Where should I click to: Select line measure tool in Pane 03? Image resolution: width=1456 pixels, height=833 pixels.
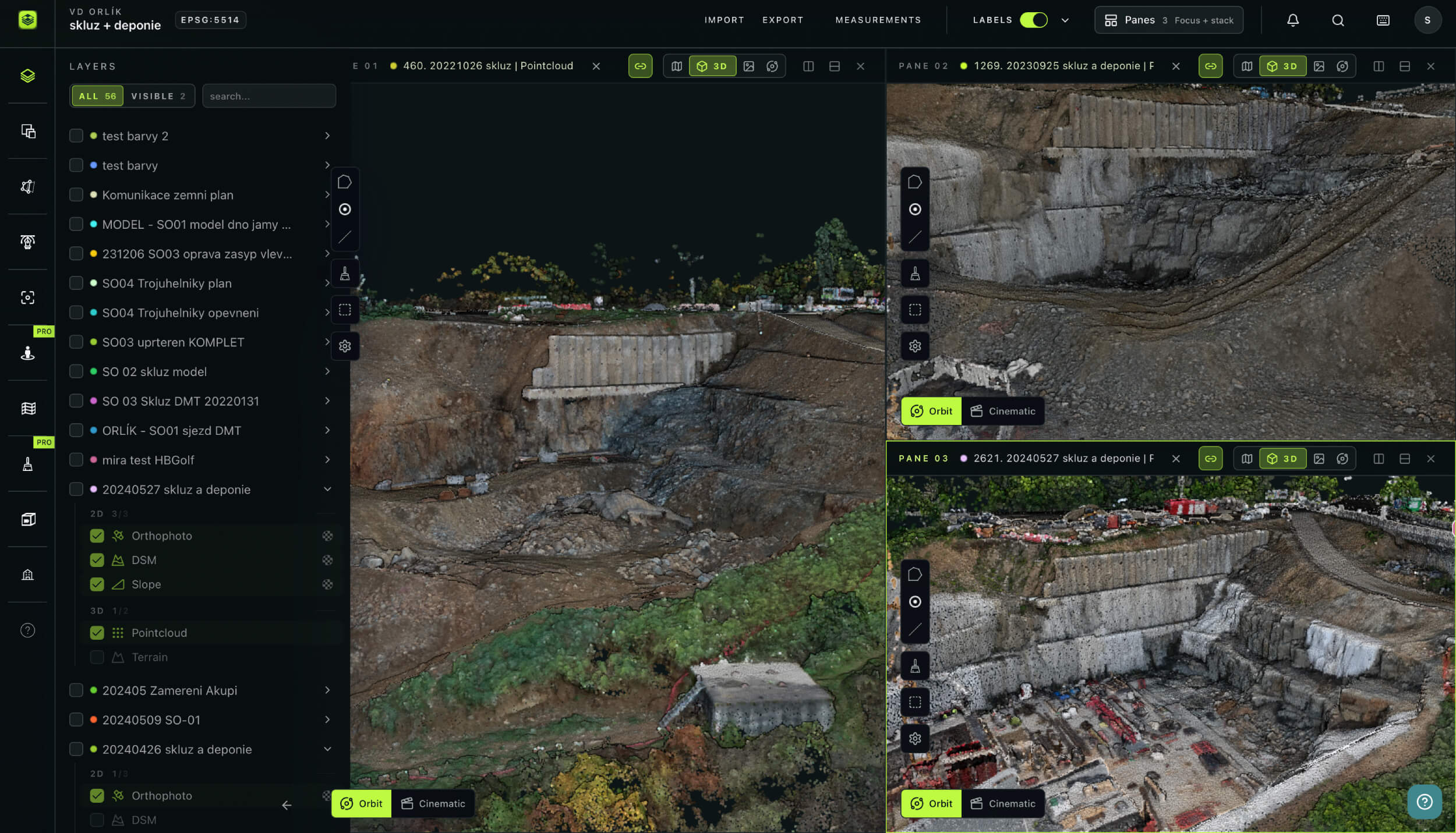(x=915, y=629)
